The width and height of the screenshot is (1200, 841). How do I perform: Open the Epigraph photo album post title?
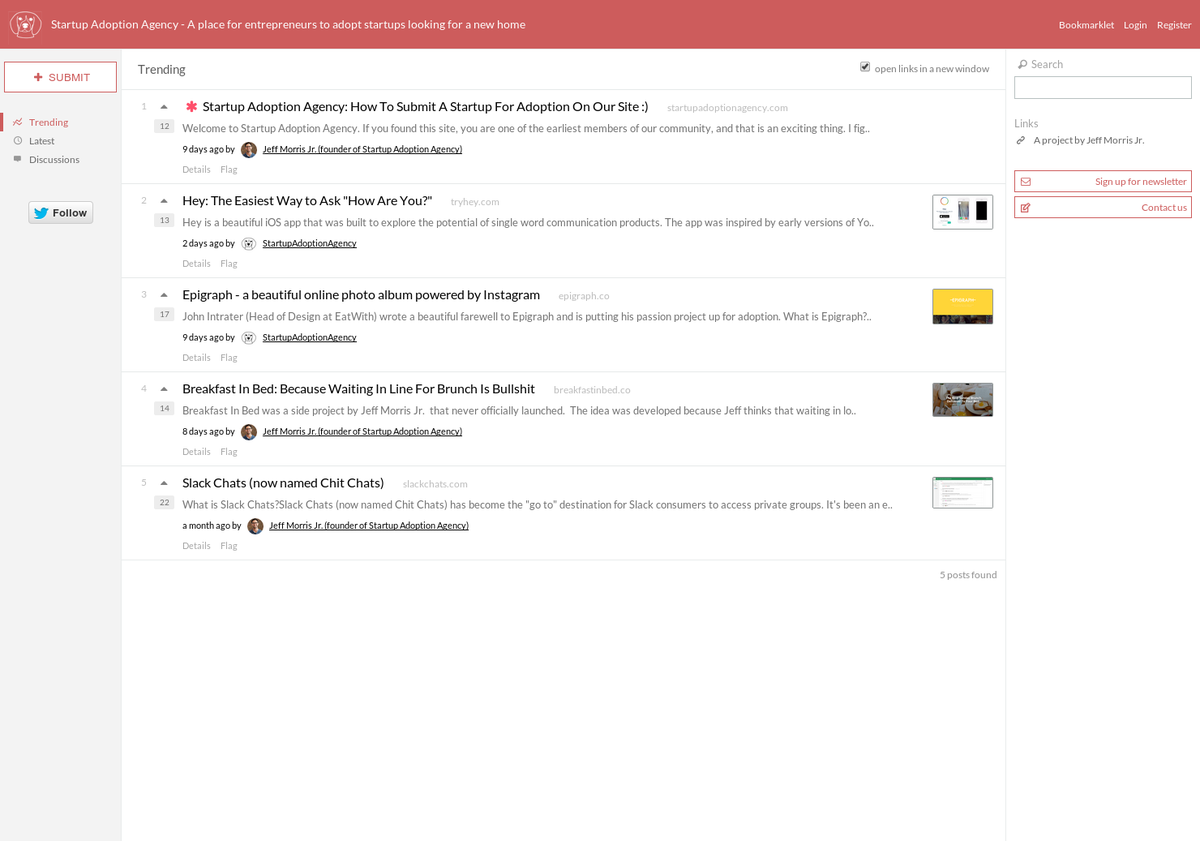[361, 294]
